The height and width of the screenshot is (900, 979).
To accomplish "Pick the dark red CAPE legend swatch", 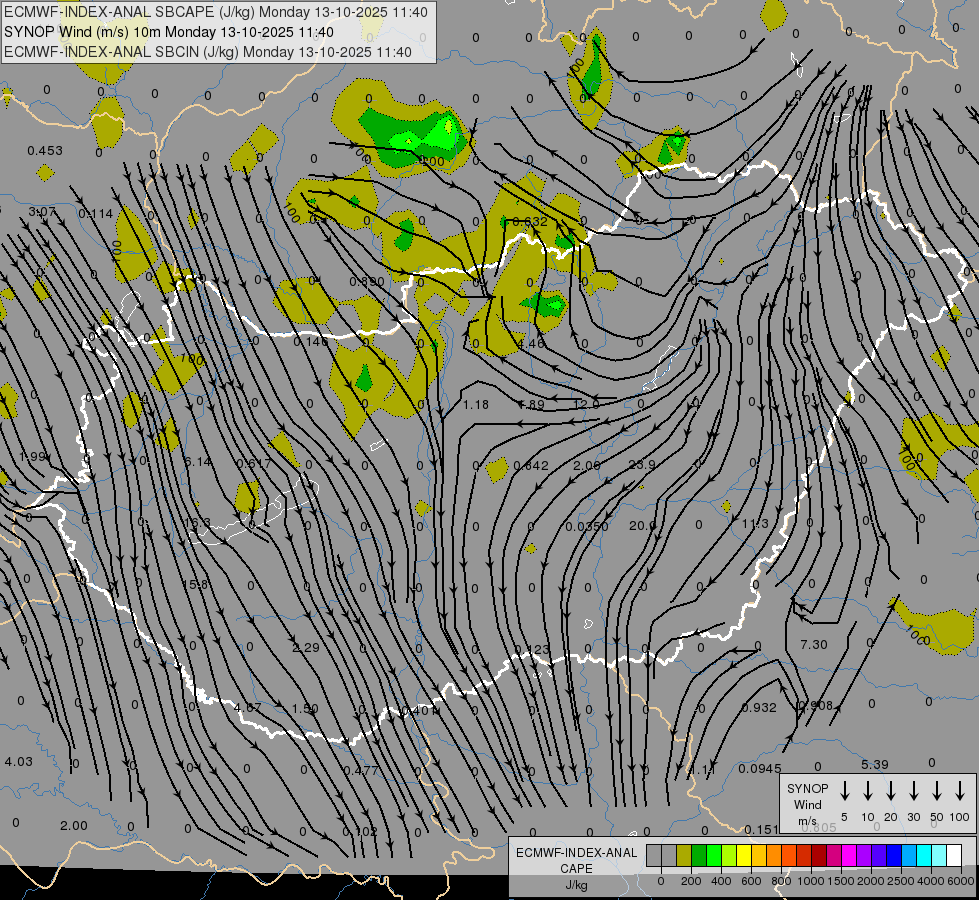I will [x=819, y=855].
